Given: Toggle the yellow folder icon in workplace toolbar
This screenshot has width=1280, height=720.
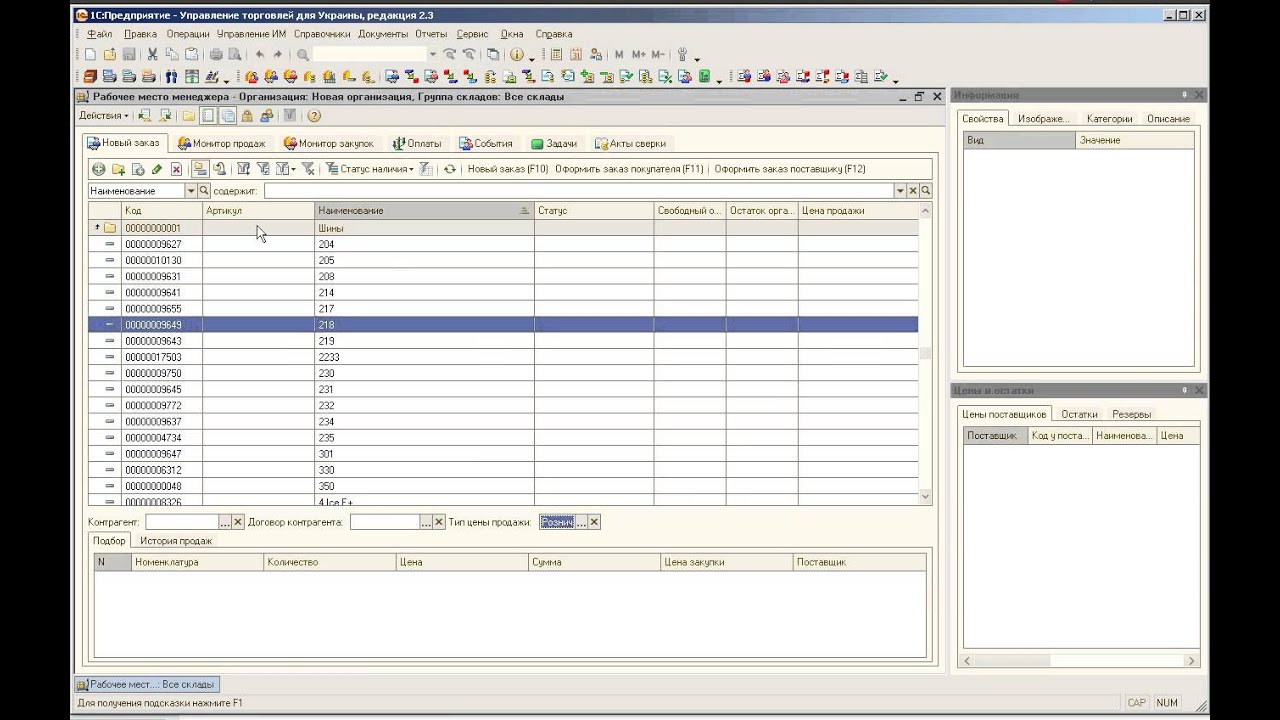Looking at the screenshot, I should (189, 116).
